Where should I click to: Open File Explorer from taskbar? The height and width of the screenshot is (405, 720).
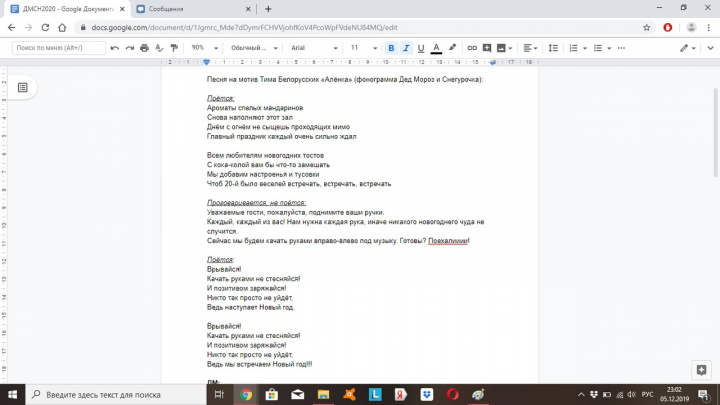(323, 394)
